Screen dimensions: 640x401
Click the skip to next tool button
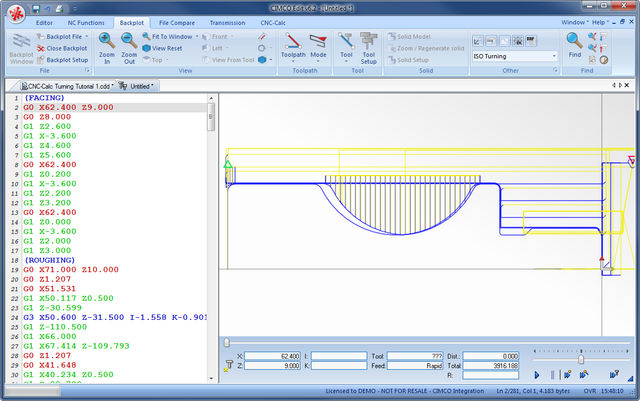pyautogui.click(x=584, y=374)
